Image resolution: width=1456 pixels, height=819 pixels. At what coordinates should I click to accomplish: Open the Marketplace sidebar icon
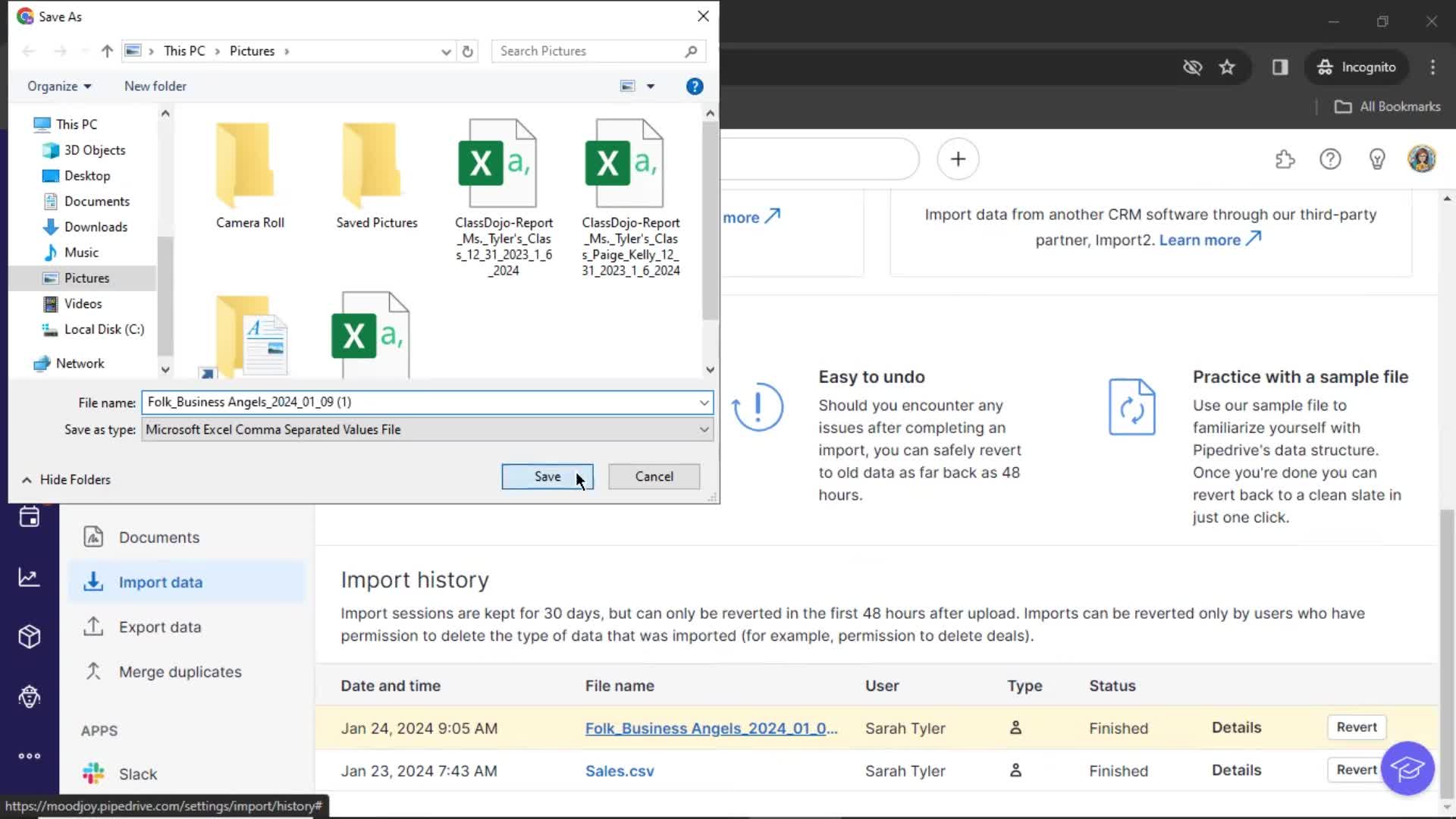click(30, 696)
